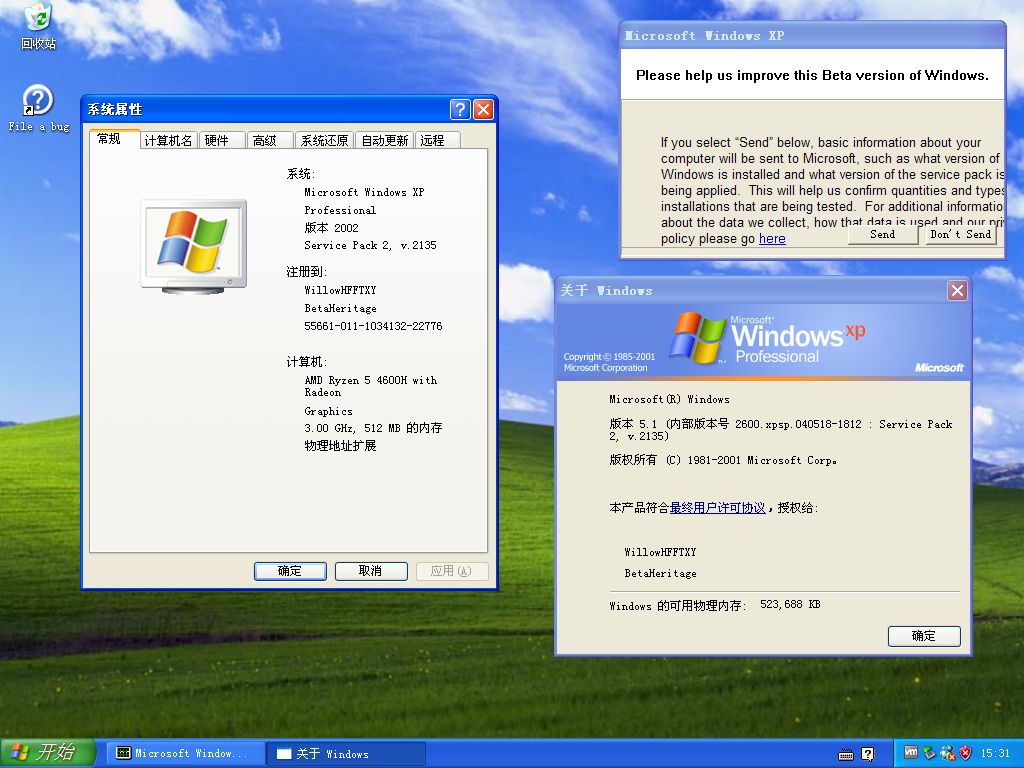Click 523,688 KB memory value in 关于 Windows
Viewport: 1024px width, 768px height.
[x=790, y=605]
